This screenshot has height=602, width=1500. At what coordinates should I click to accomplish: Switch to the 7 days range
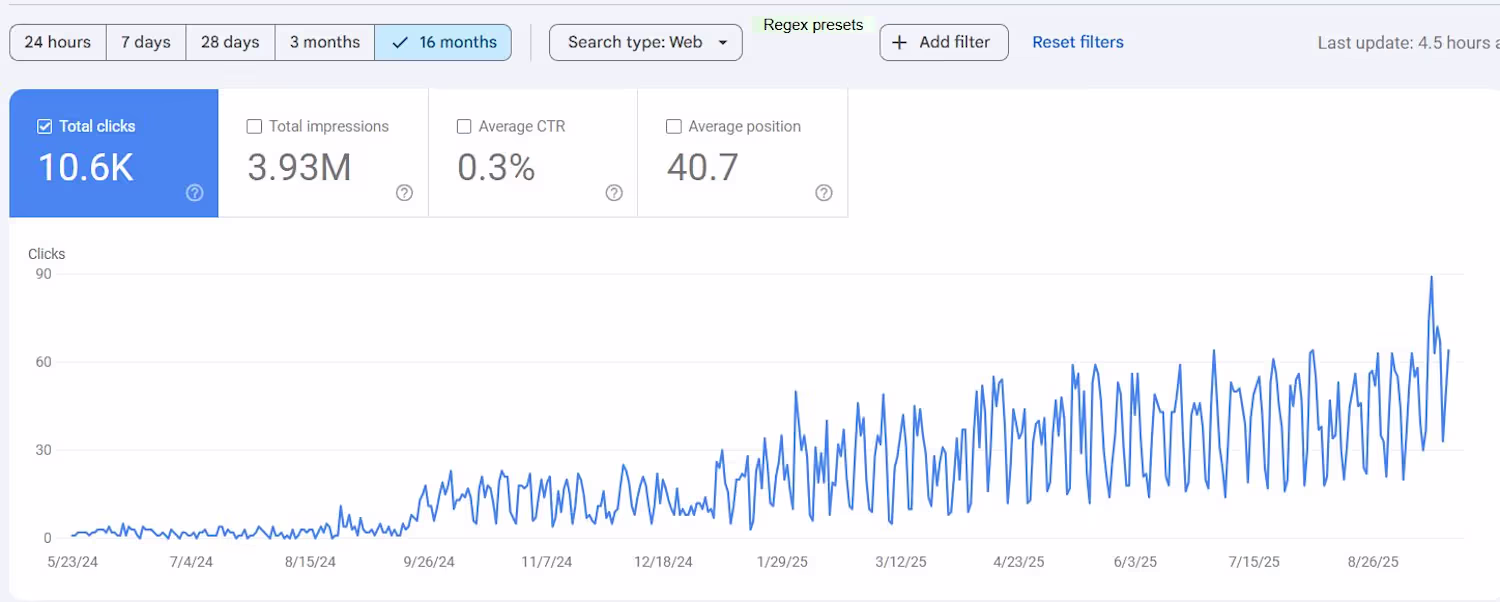[146, 42]
